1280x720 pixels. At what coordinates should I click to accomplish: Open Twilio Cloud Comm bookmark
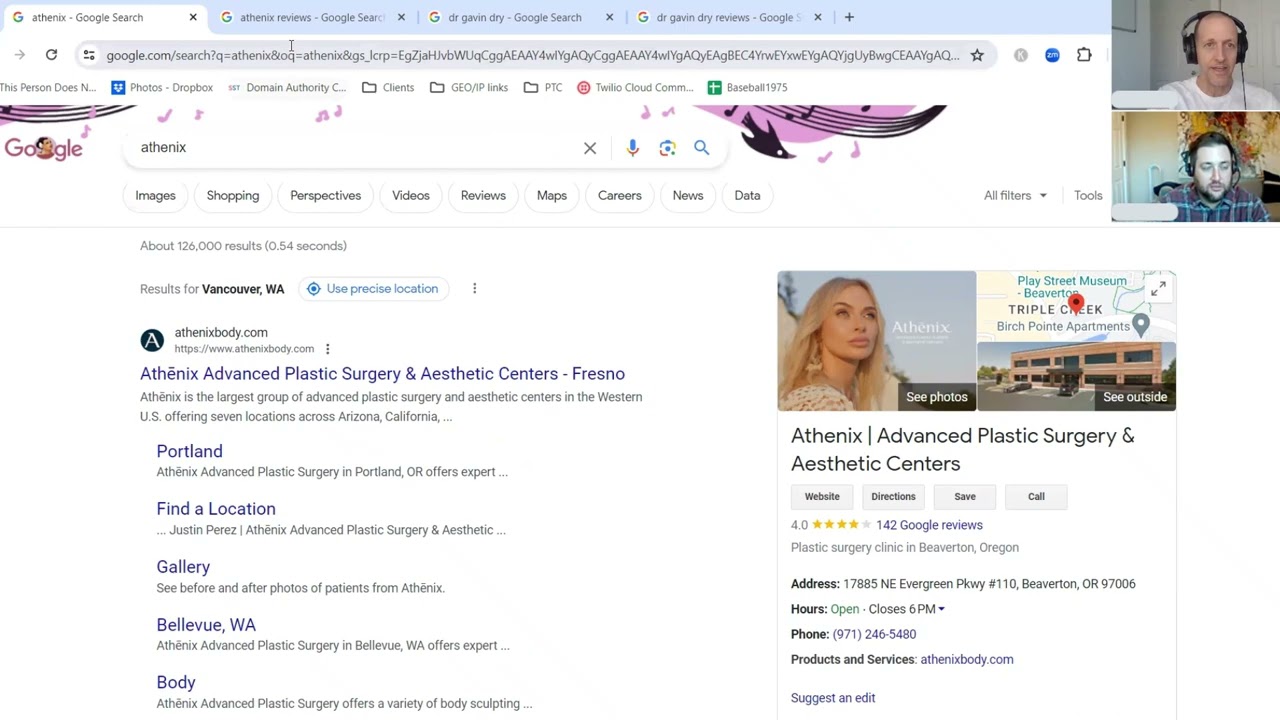[635, 87]
